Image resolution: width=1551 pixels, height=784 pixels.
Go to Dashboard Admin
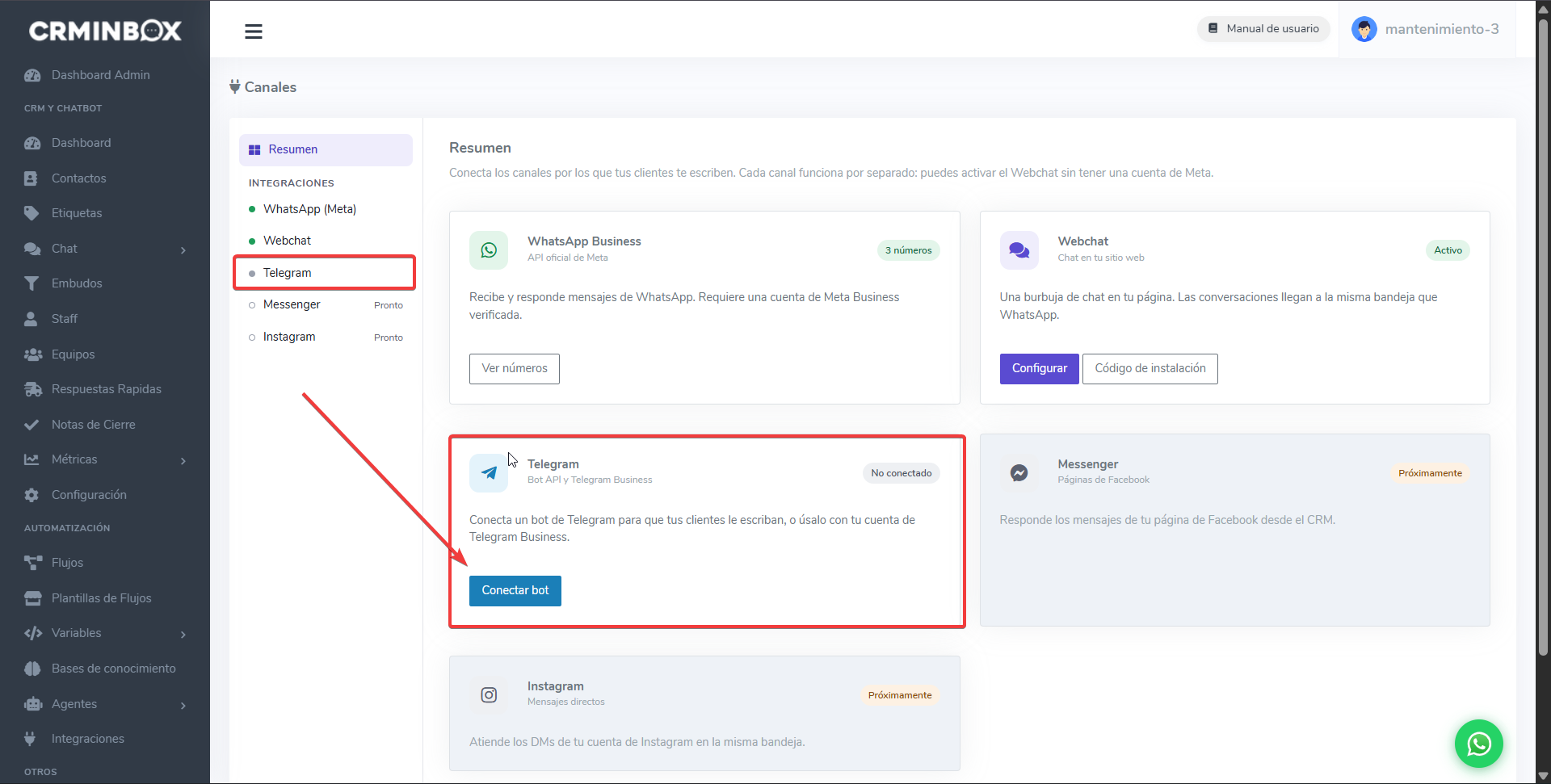101,75
